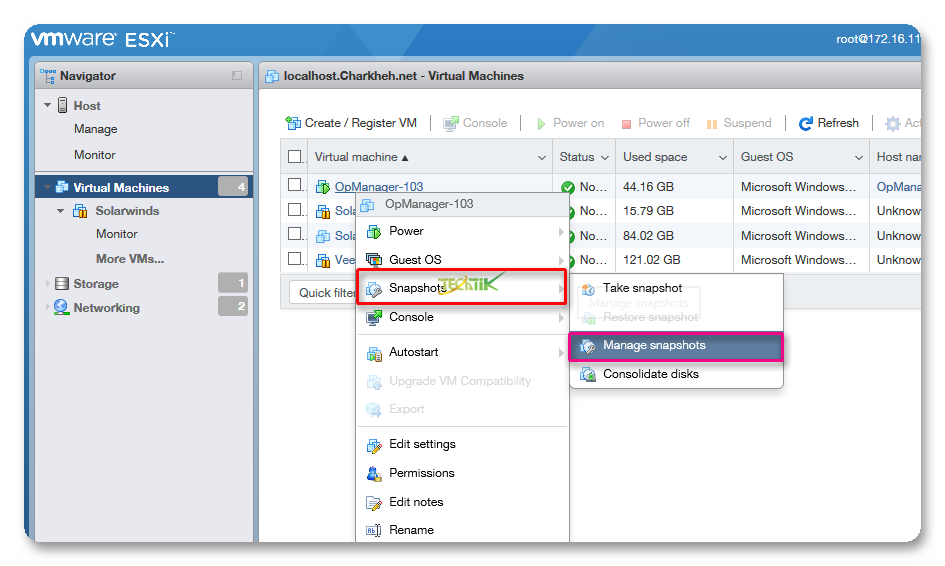Toggle the select-all checkbox in table header
Viewport: 945px width, 566px height.
coord(295,157)
